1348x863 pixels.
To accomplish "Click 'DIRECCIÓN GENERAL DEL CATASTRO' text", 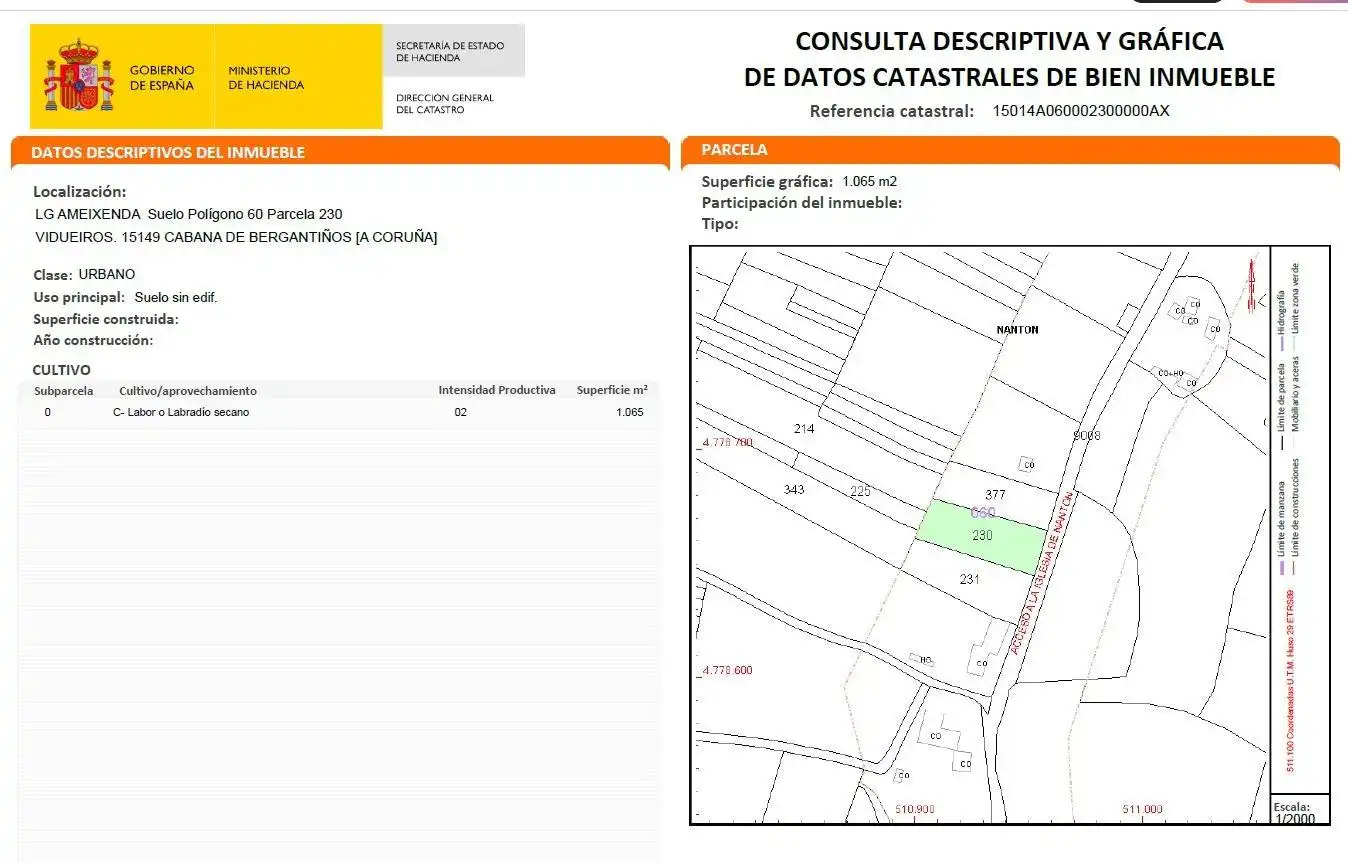I will pos(445,104).
